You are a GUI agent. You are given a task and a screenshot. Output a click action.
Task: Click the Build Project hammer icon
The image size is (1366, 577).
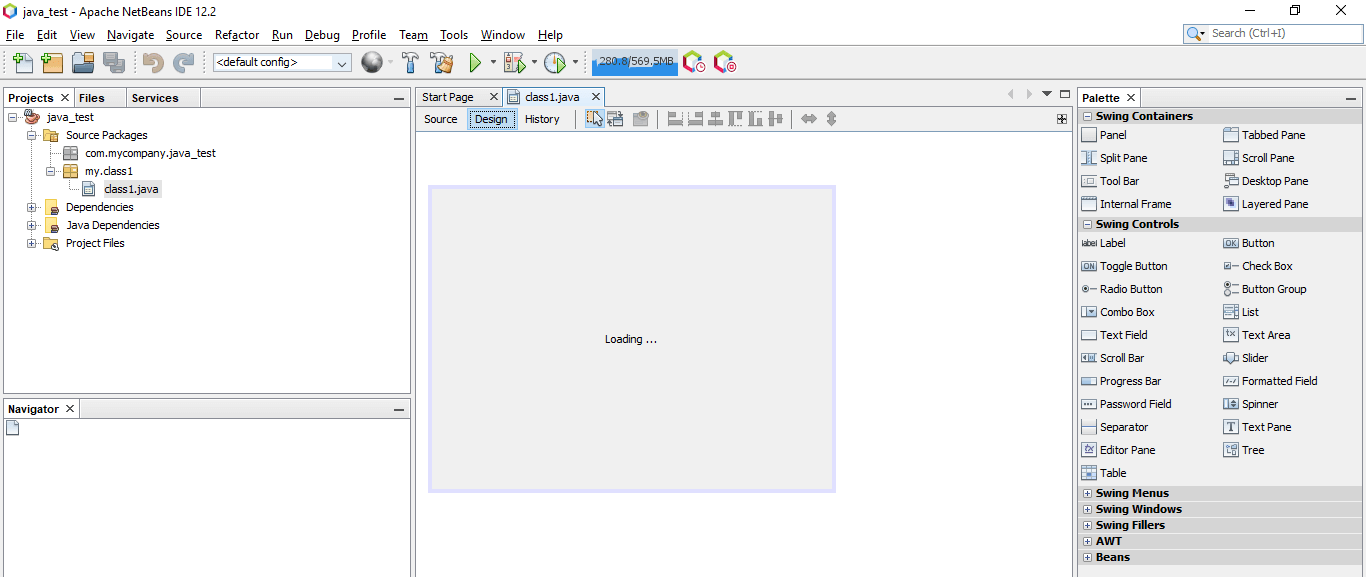click(x=410, y=63)
